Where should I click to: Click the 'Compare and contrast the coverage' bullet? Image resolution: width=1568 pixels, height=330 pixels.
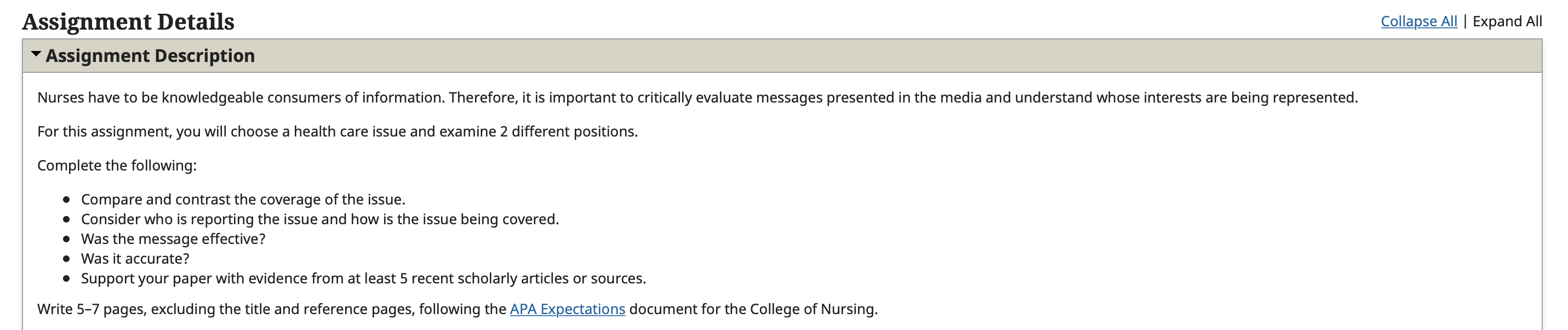tap(243, 199)
